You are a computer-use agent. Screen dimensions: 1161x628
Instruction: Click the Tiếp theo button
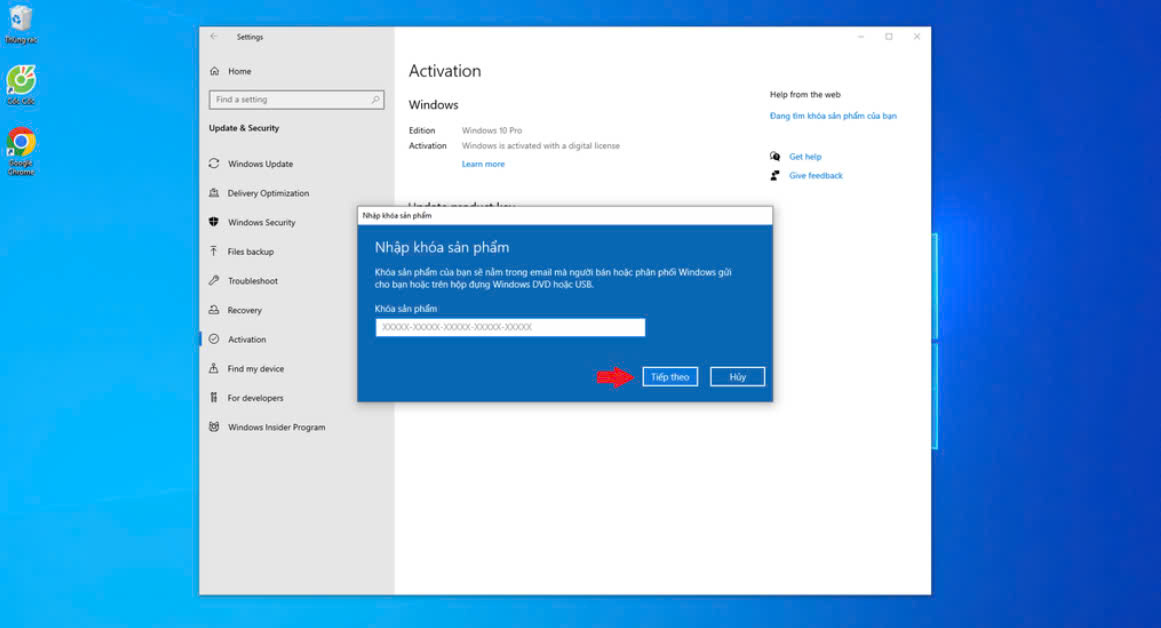tap(669, 377)
